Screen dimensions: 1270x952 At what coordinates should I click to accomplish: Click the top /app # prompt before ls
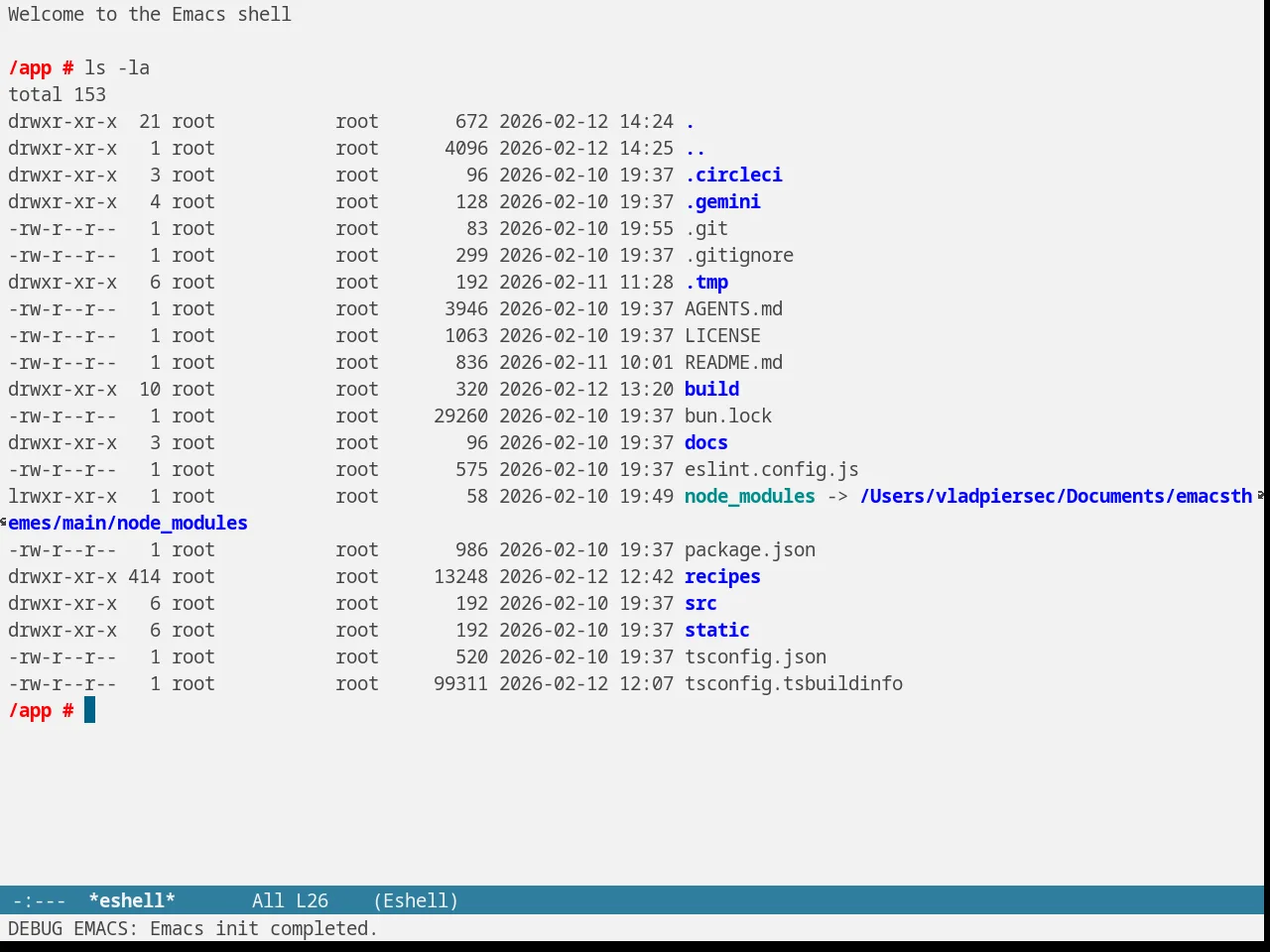click(x=41, y=68)
